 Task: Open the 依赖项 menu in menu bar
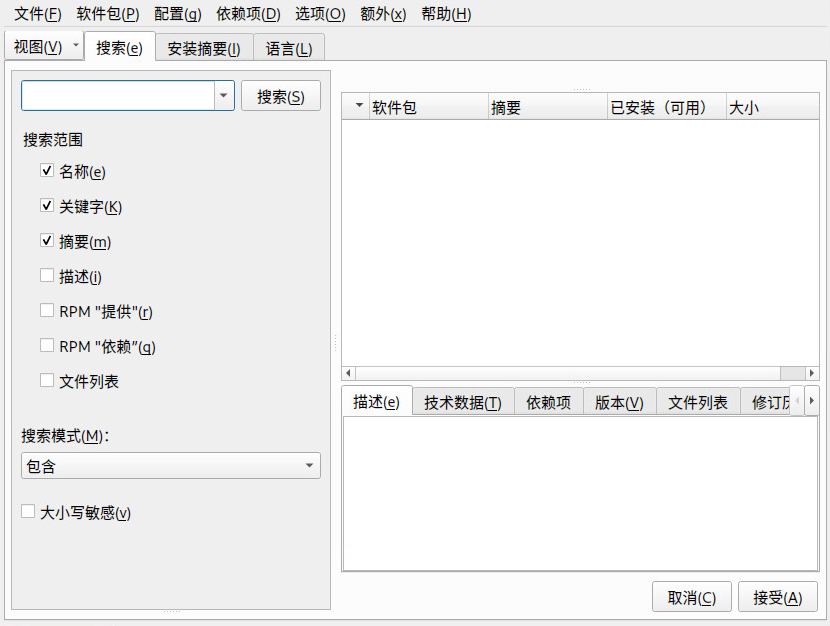point(248,14)
